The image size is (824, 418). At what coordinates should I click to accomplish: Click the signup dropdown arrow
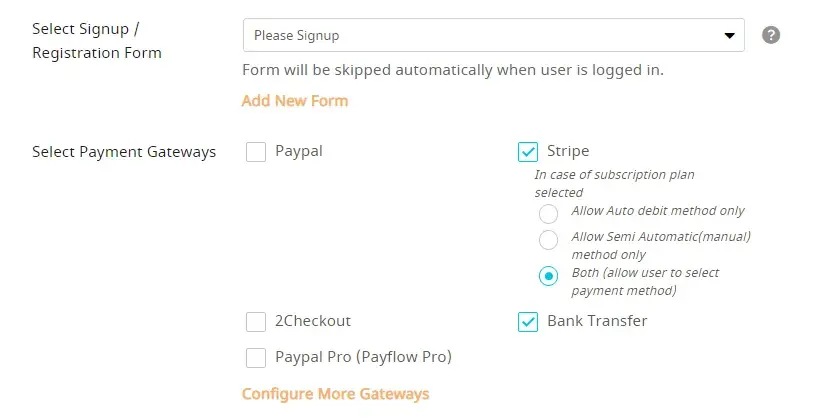tap(729, 36)
